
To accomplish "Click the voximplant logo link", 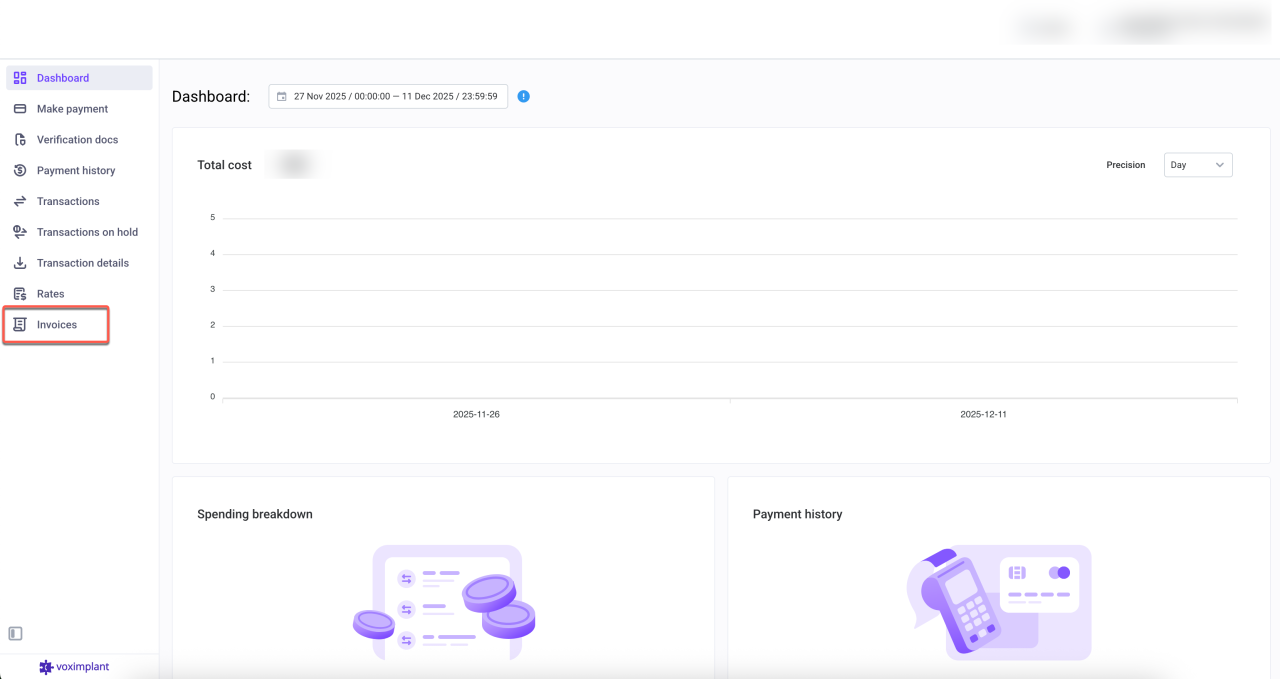I will [74, 667].
